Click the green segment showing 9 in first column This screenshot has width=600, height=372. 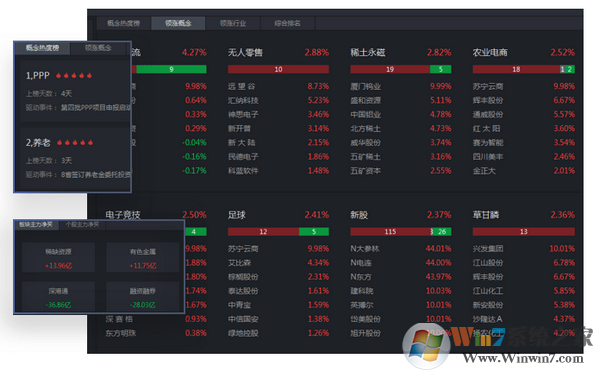click(171, 69)
